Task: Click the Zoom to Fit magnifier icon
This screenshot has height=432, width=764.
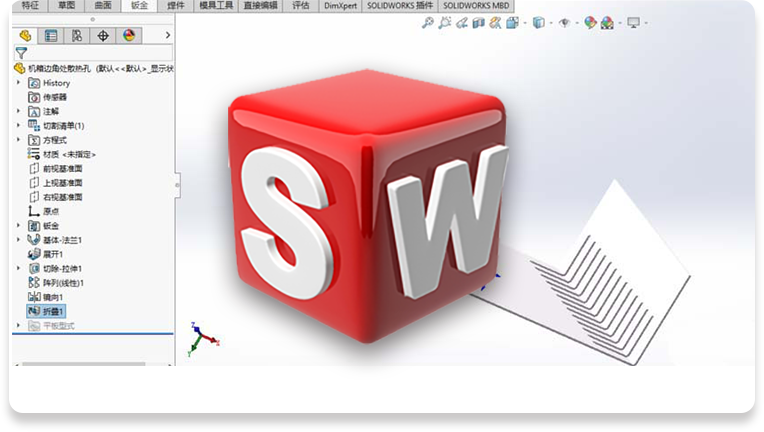Action: click(x=428, y=23)
